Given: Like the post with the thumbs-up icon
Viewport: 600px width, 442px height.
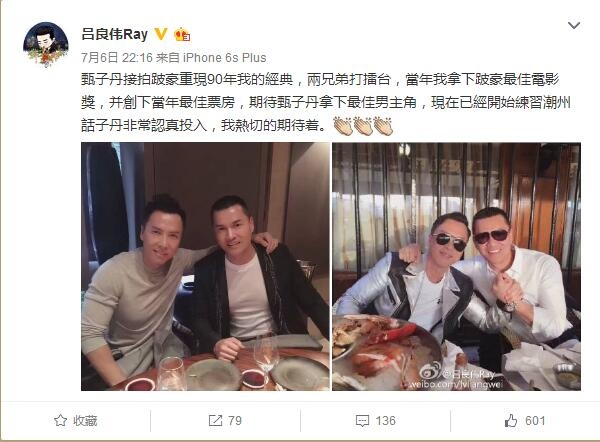Looking at the screenshot, I should [511, 421].
